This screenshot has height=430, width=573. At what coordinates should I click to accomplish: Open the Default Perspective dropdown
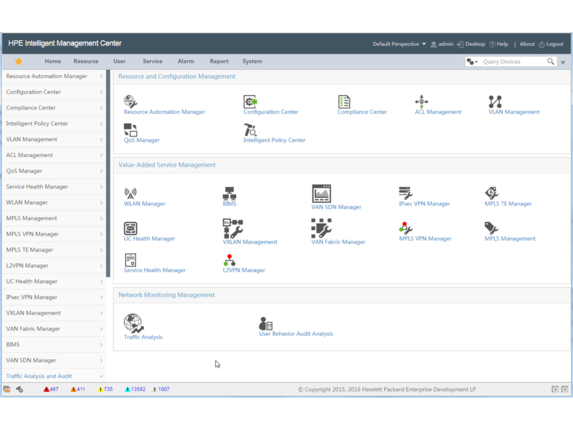[x=399, y=44]
